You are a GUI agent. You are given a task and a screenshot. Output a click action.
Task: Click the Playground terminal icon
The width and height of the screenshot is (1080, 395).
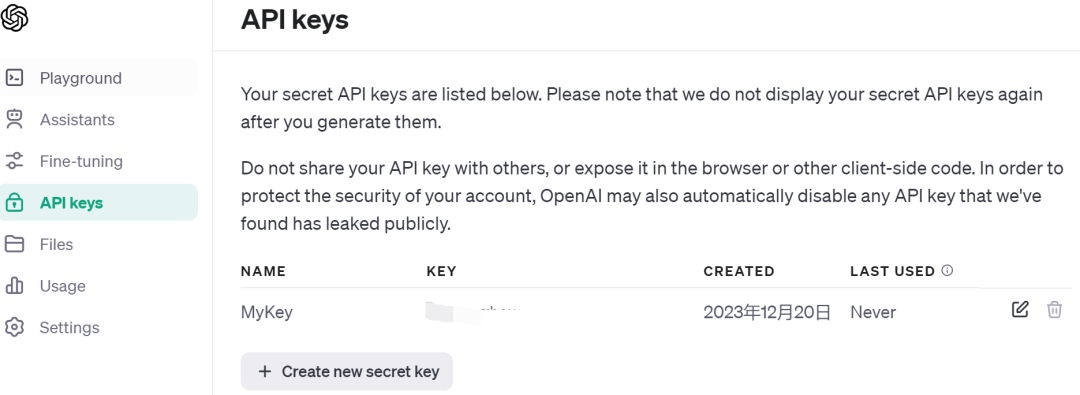14,78
